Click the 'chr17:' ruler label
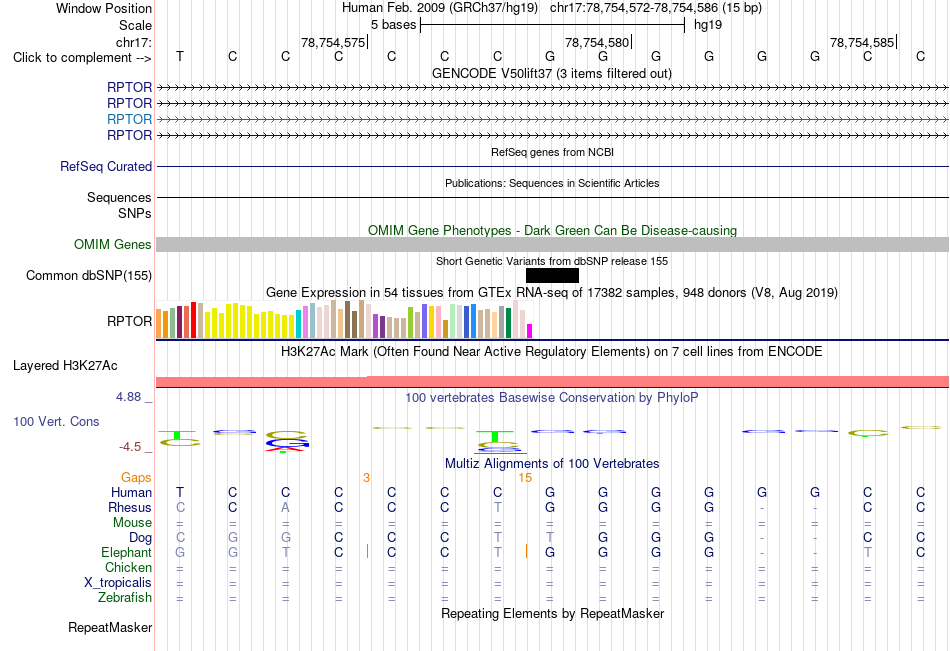Image resolution: width=950 pixels, height=651 pixels. point(134,42)
